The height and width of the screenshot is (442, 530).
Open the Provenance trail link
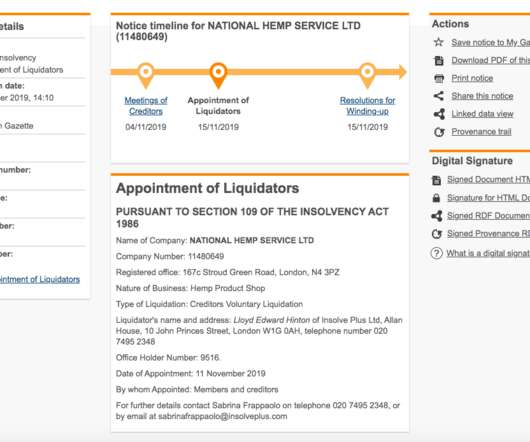click(481, 131)
